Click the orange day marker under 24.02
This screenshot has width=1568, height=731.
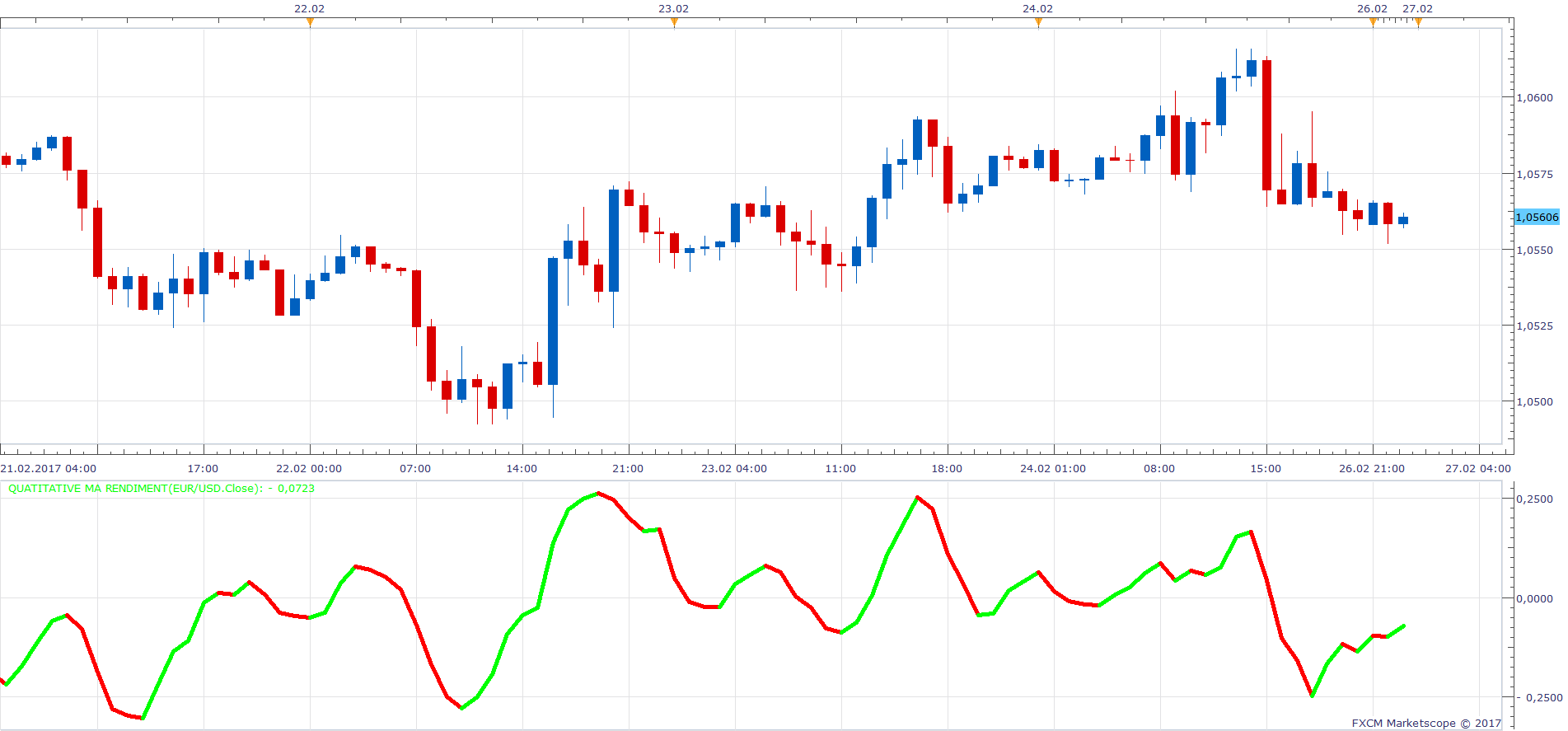pyautogui.click(x=1038, y=22)
